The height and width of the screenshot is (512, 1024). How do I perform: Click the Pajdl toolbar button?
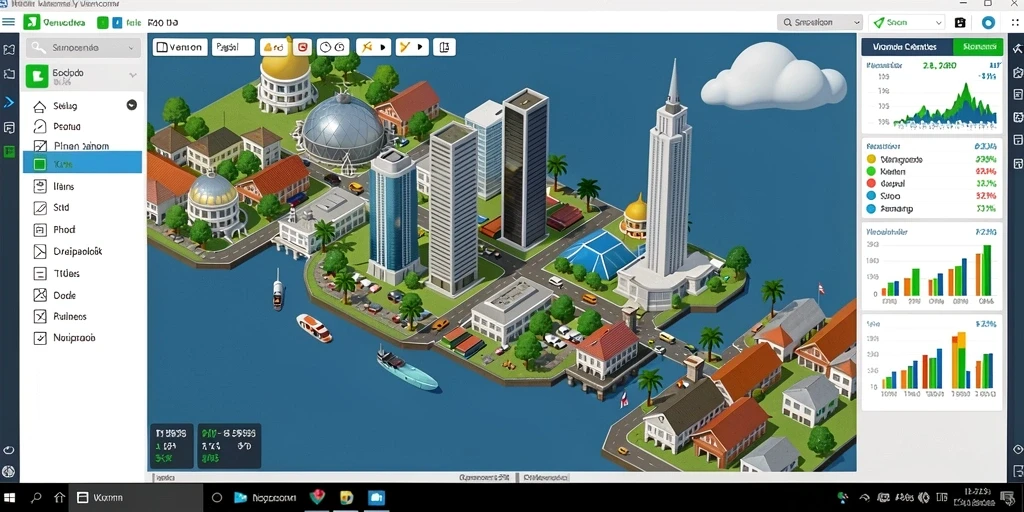[233, 47]
